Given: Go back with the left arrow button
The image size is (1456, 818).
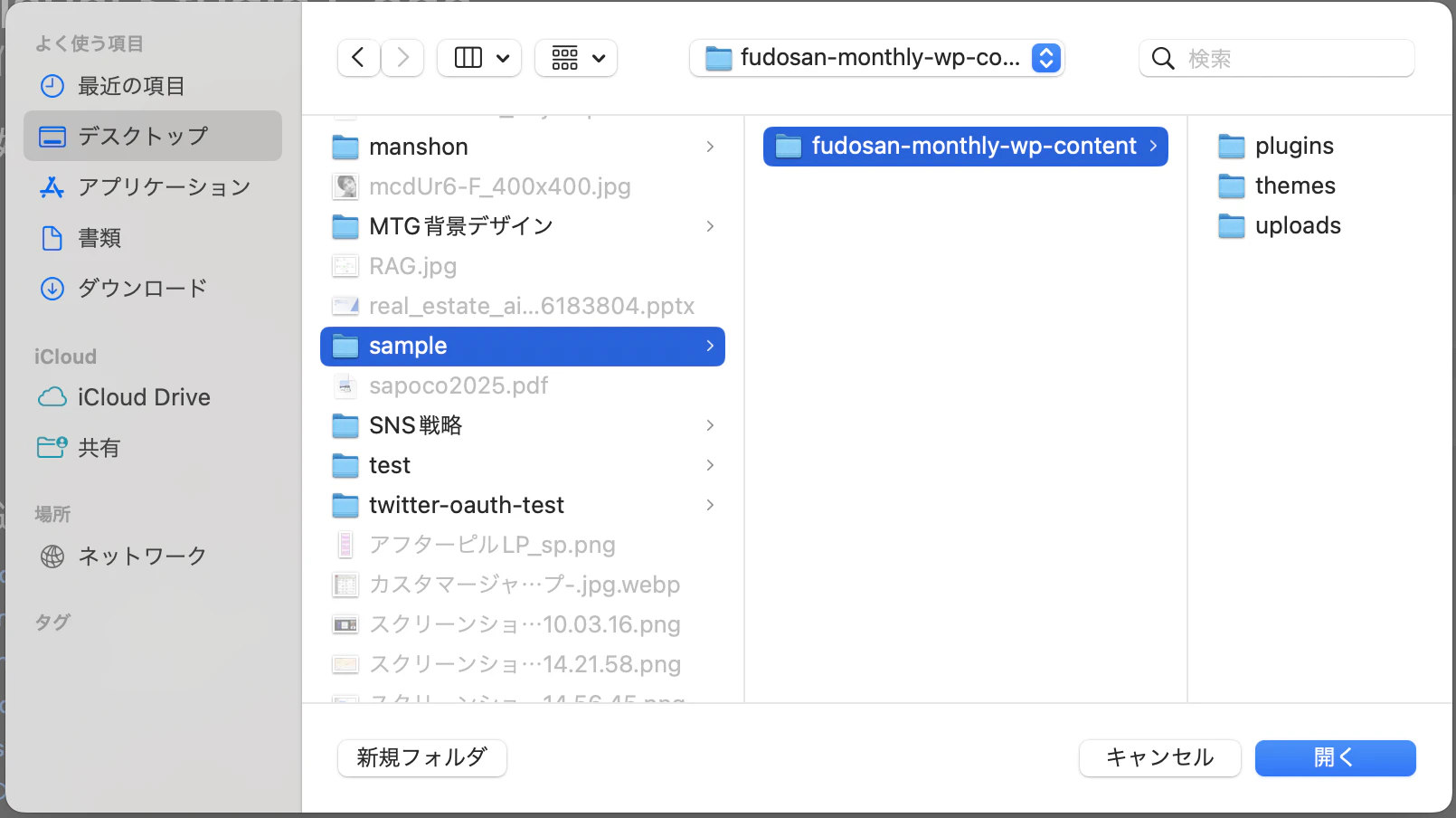Looking at the screenshot, I should coord(358,58).
